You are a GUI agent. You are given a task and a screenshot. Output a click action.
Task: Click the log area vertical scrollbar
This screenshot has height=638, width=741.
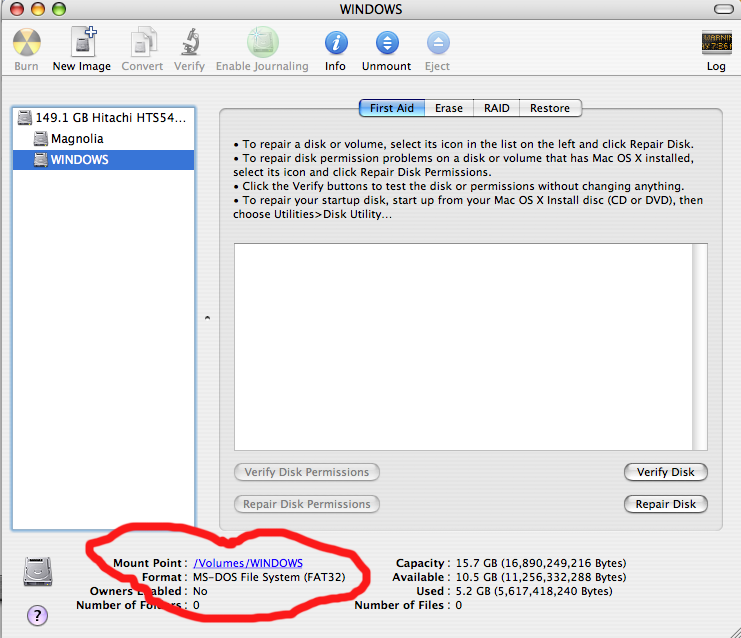(700, 347)
